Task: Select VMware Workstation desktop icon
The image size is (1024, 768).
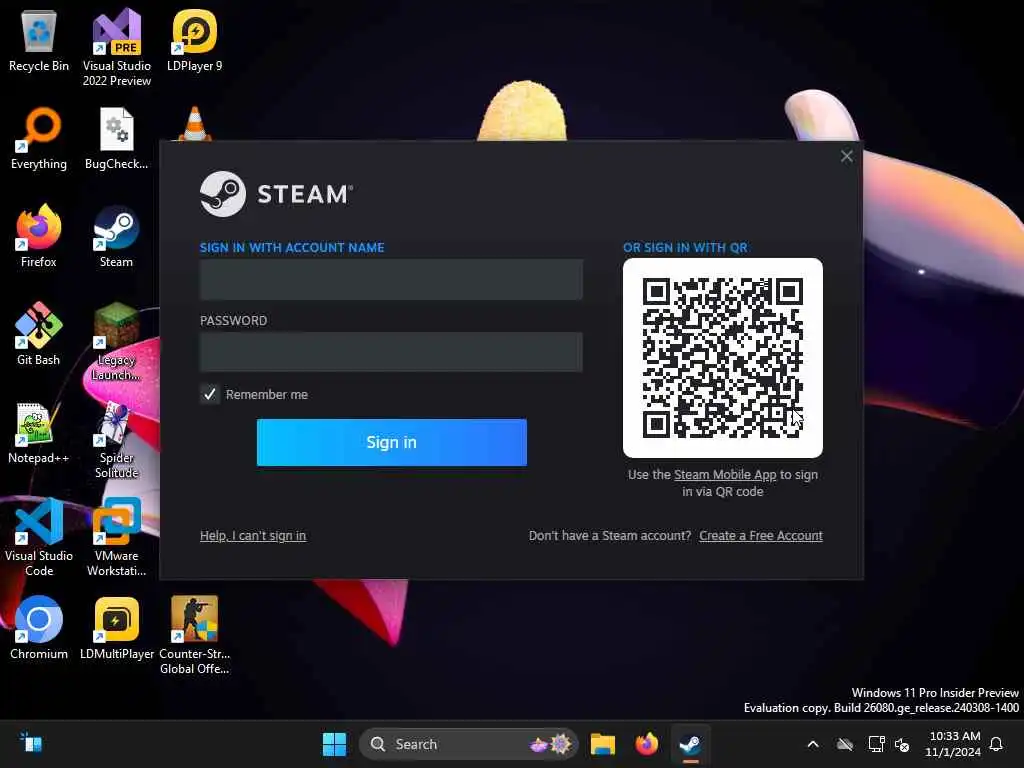Action: point(116,537)
